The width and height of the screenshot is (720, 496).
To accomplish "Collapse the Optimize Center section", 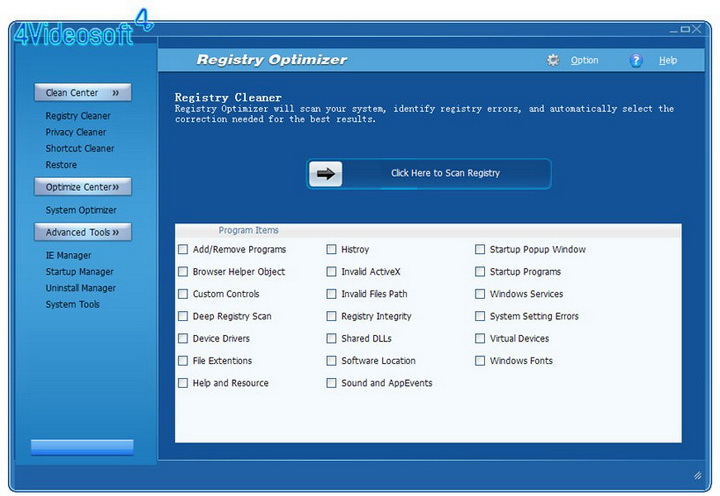I will (83, 187).
